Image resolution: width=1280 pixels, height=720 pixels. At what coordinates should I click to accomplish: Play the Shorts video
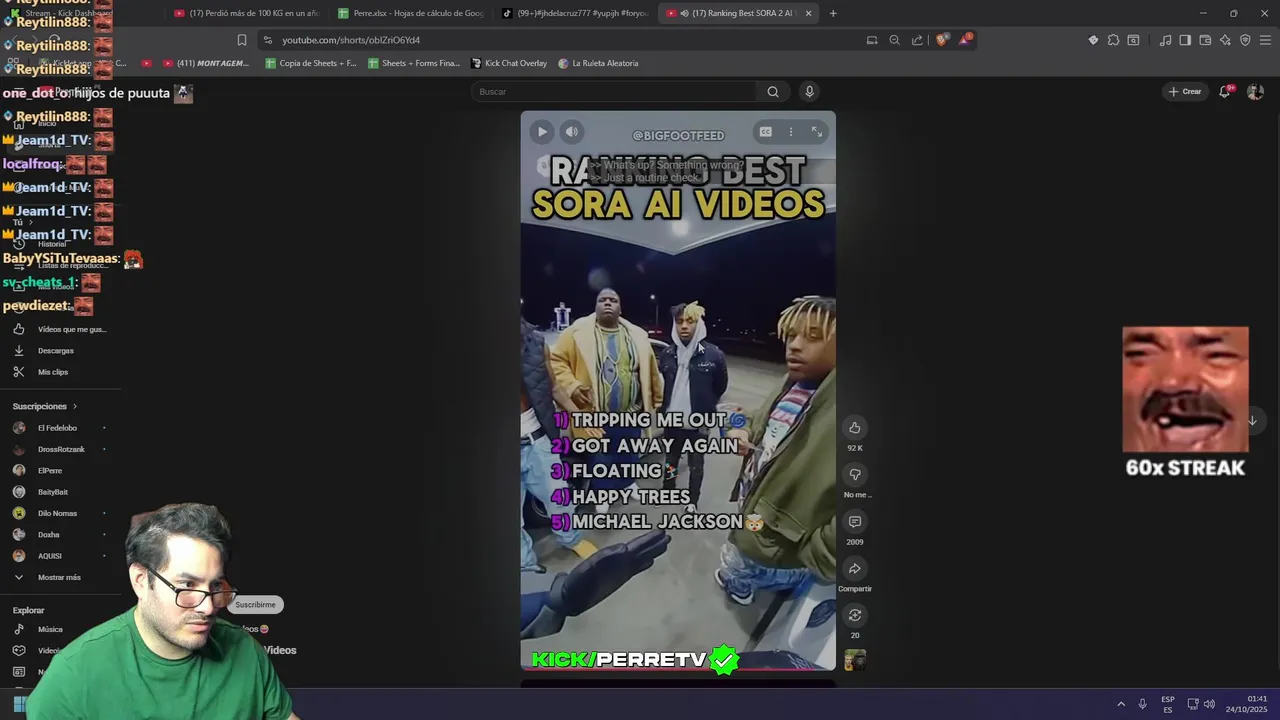(x=542, y=132)
